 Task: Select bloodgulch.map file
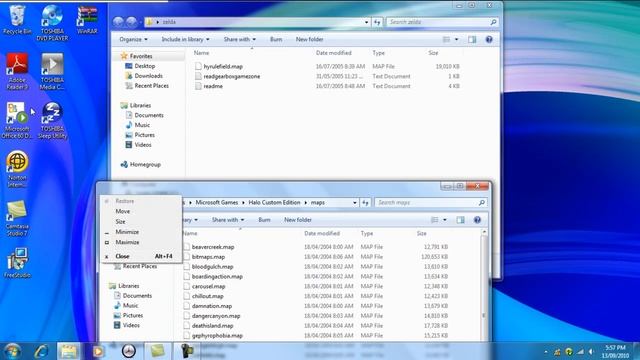pyautogui.click(x=212, y=267)
